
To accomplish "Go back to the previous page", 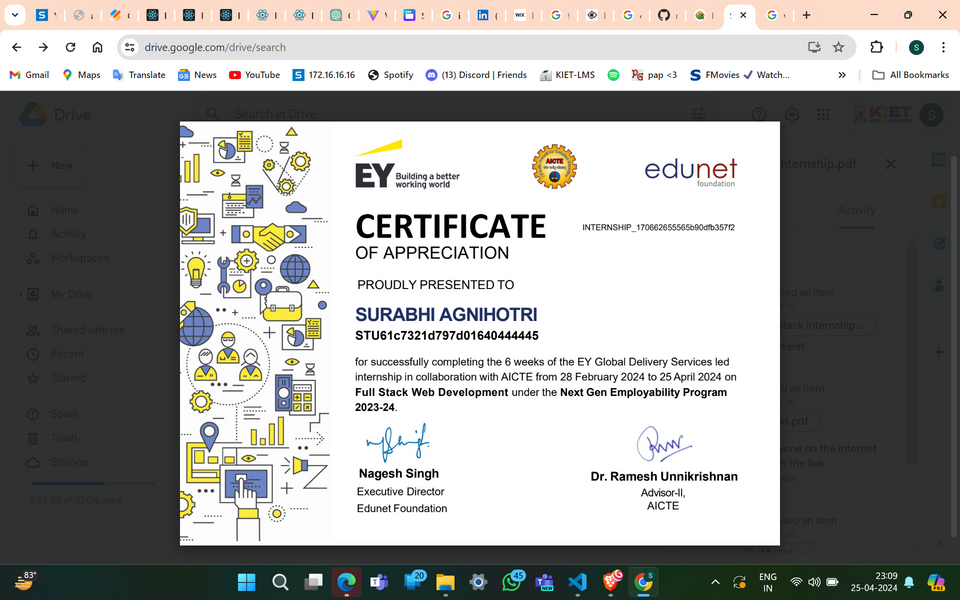I will (17, 47).
